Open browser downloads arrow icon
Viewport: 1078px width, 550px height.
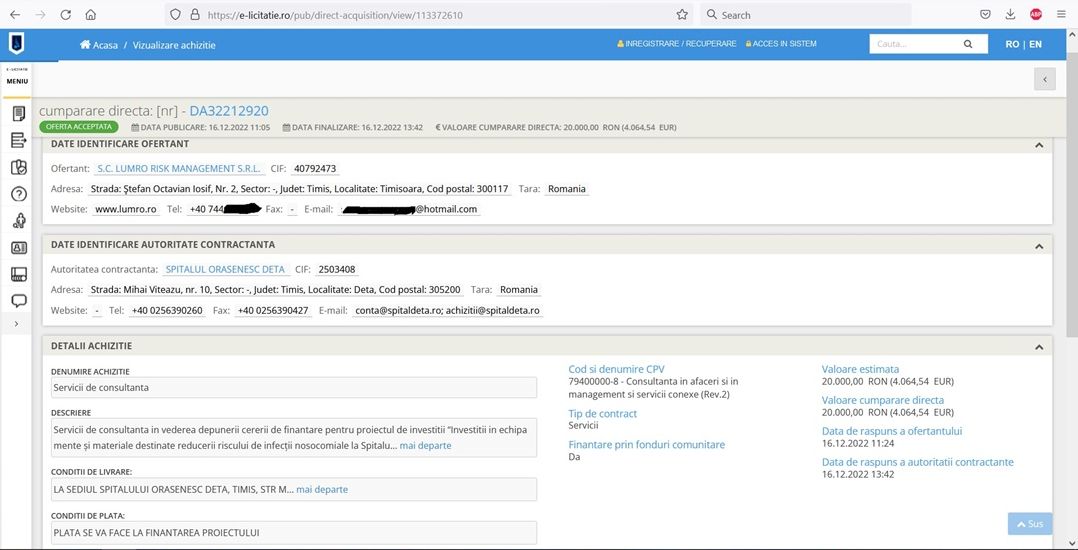[1010, 14]
